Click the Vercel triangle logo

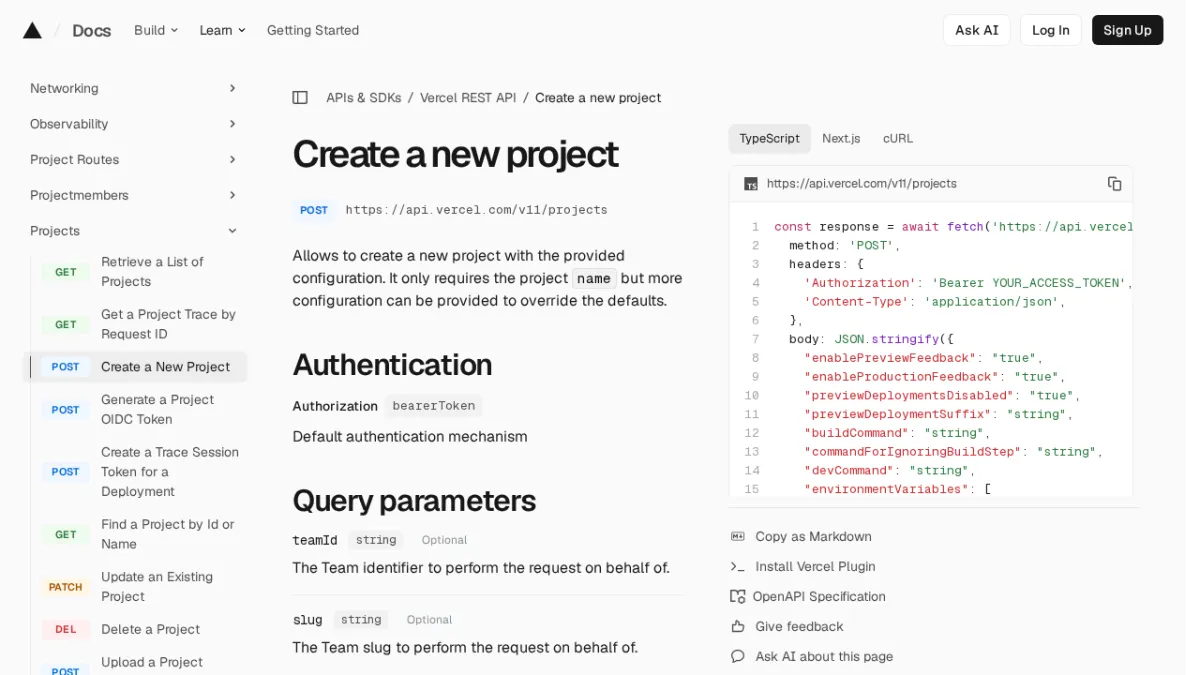click(32, 30)
